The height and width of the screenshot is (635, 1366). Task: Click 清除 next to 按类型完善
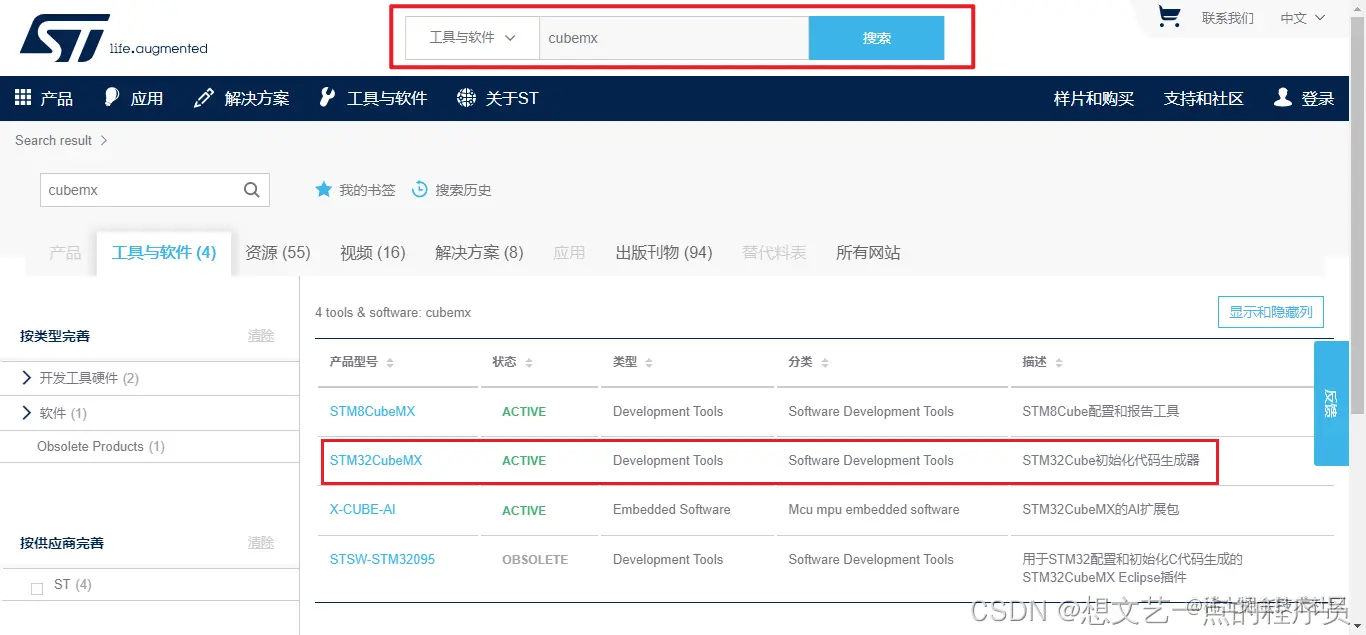coord(261,336)
